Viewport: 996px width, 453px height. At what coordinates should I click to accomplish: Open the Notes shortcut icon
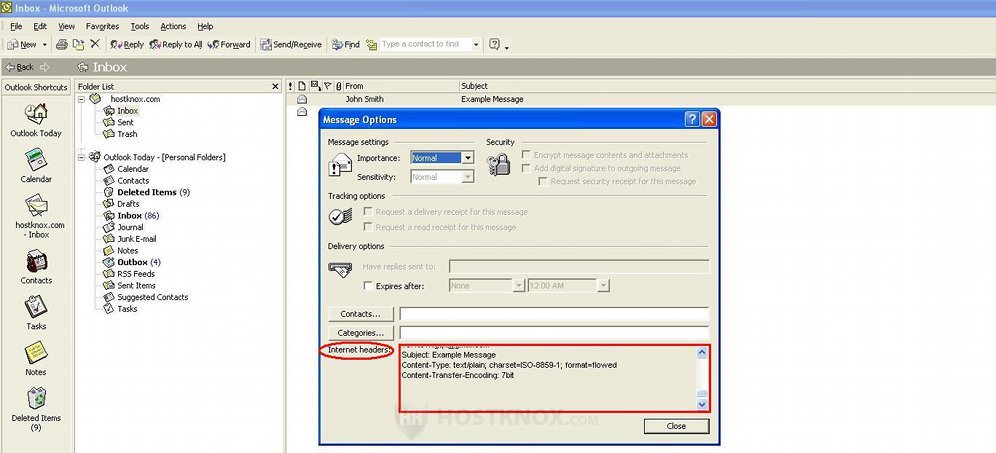(x=36, y=353)
